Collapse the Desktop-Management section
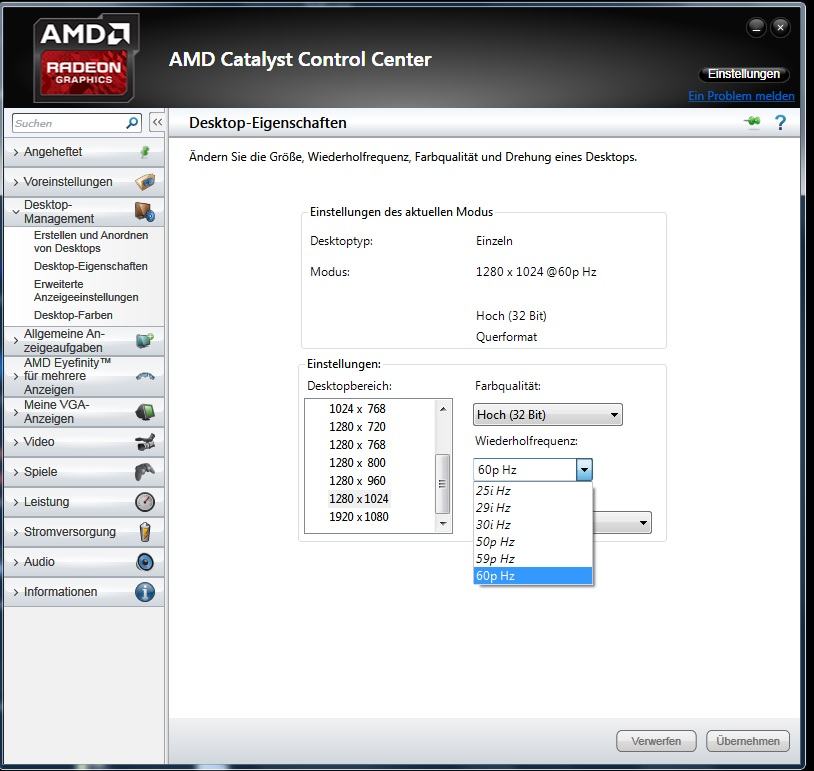The image size is (814, 771). 84,212
